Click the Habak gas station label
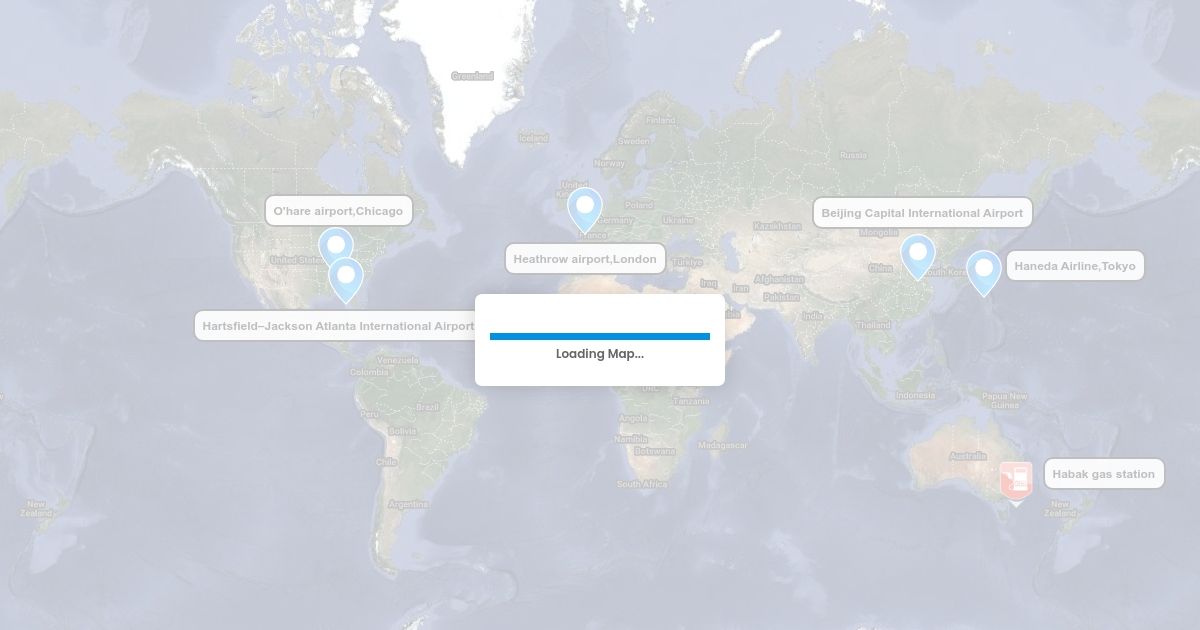Screen dimensions: 1200x630 1104,474
